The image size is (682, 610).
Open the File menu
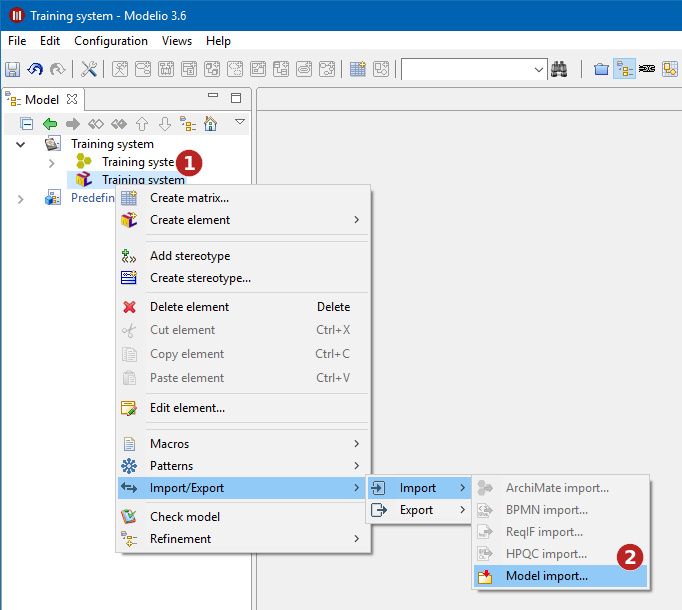tap(17, 41)
